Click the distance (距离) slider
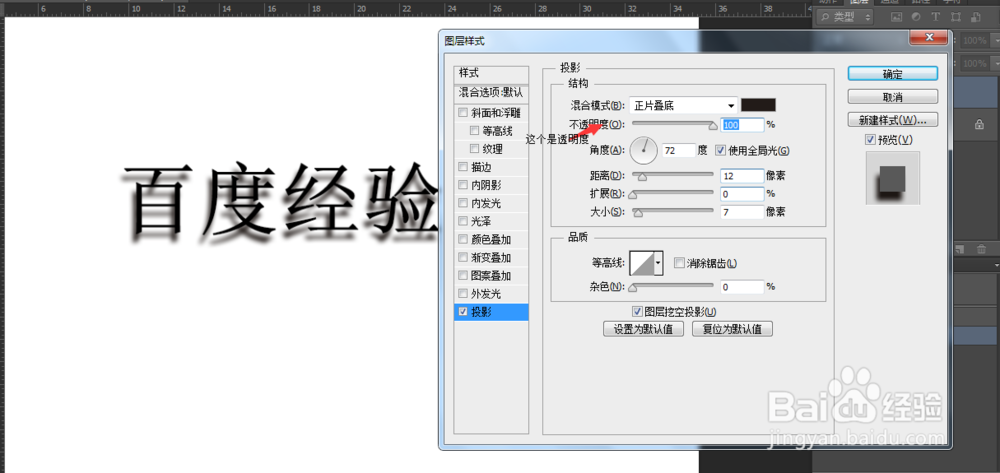This screenshot has width=1000, height=473. point(673,175)
